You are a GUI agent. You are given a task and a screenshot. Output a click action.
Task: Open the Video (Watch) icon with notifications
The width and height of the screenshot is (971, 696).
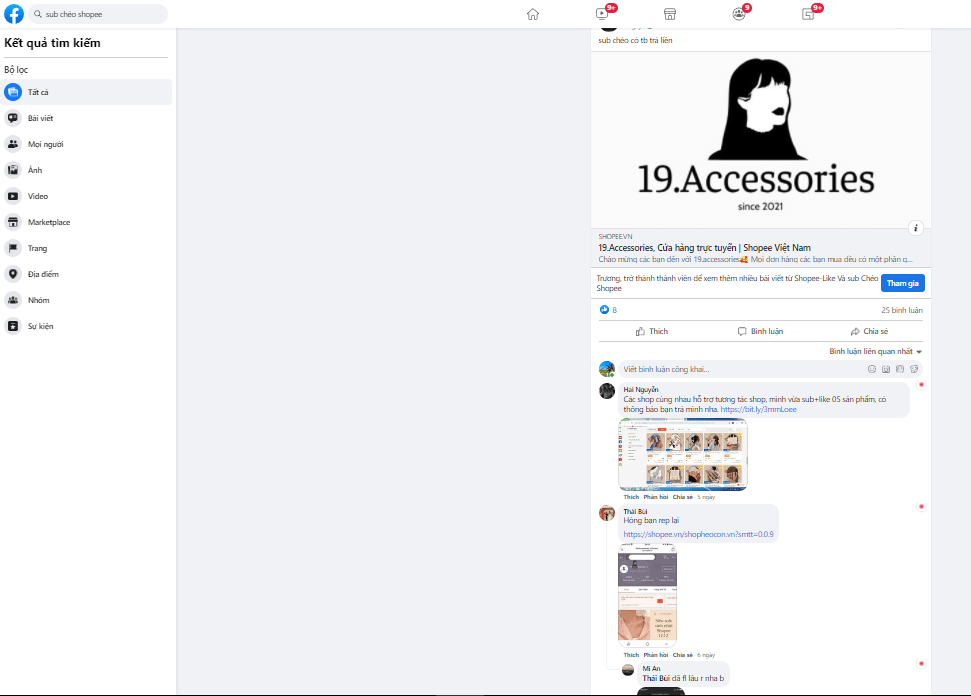[603, 14]
